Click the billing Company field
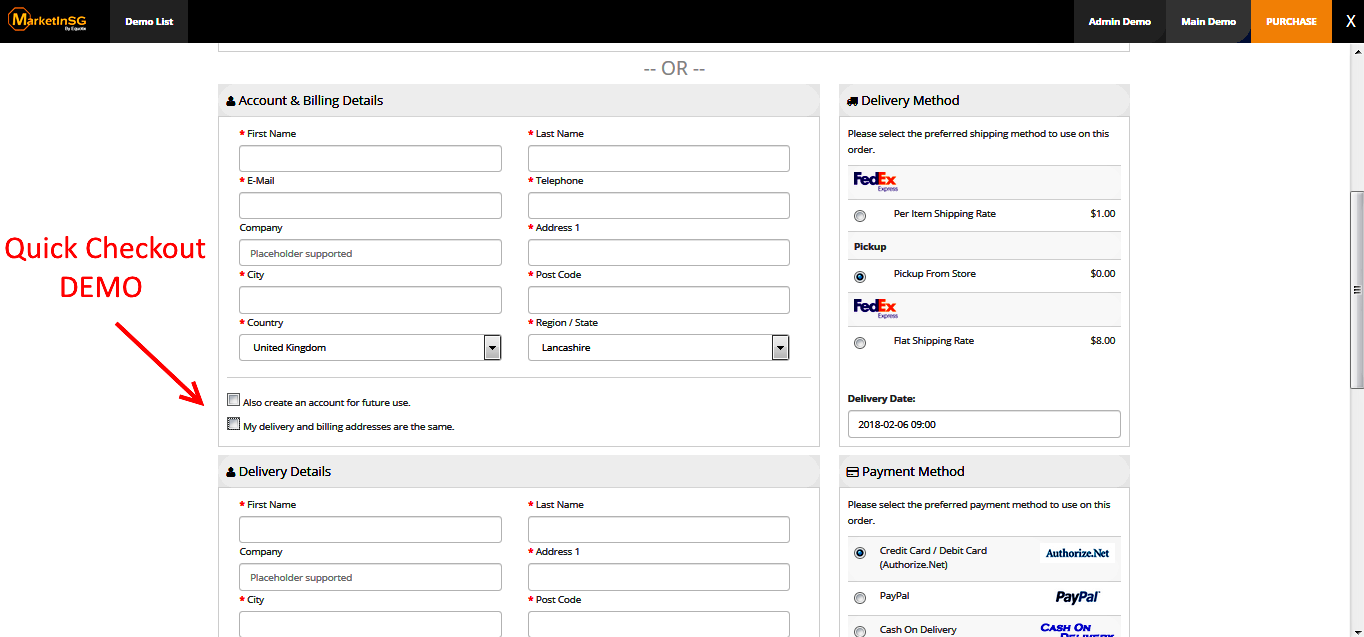1364x637 pixels. click(x=370, y=252)
